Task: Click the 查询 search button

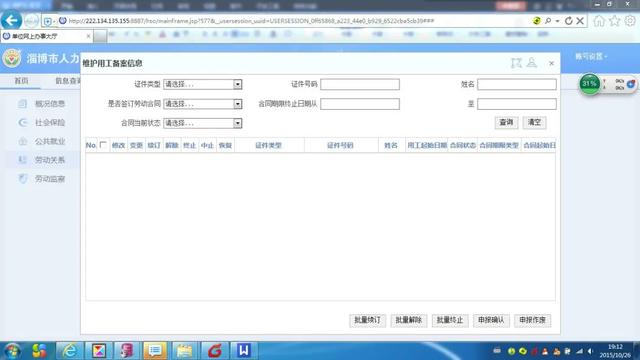Action: [506, 122]
